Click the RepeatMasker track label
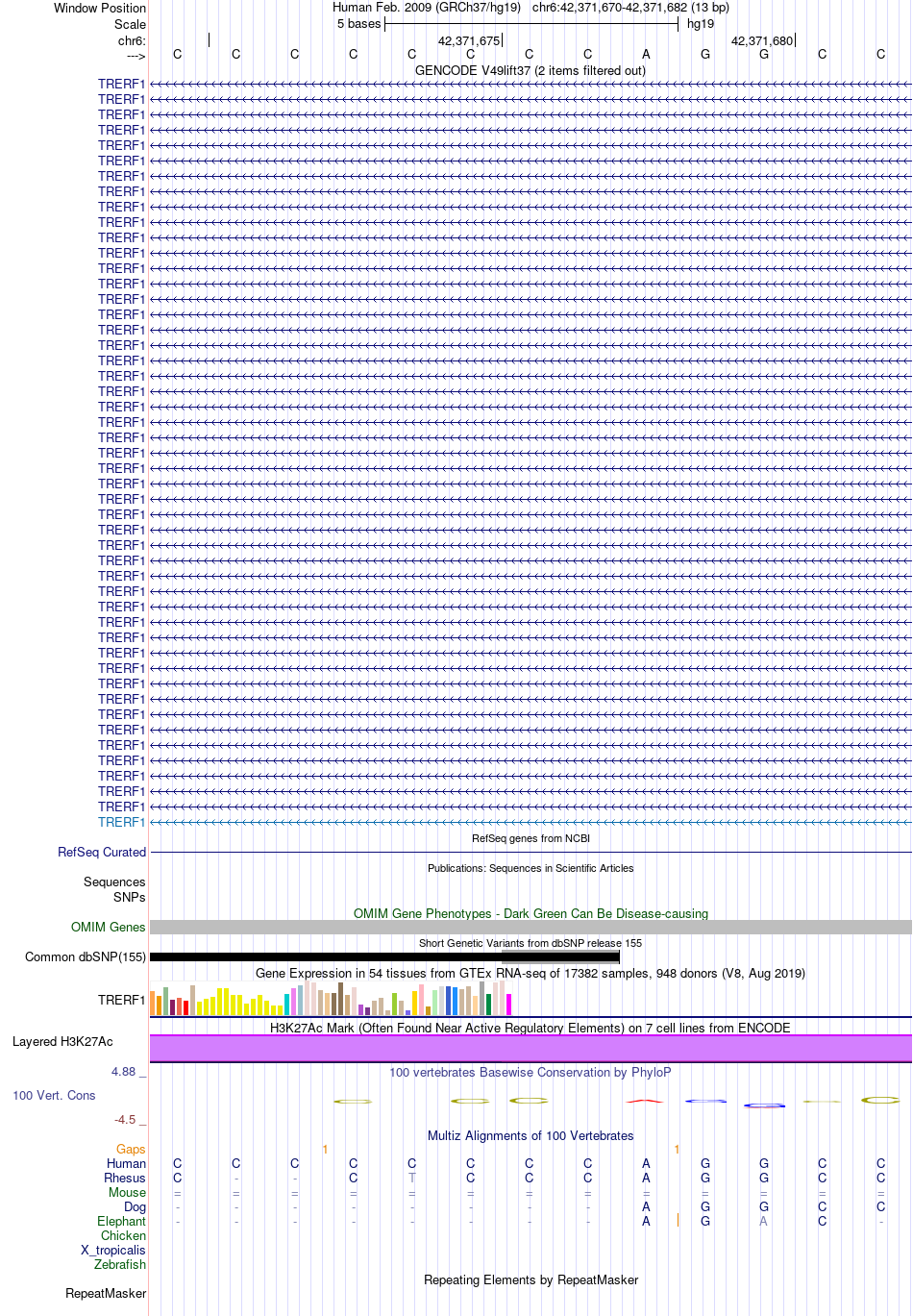Screen dimensions: 913x1316 pos(106,1293)
